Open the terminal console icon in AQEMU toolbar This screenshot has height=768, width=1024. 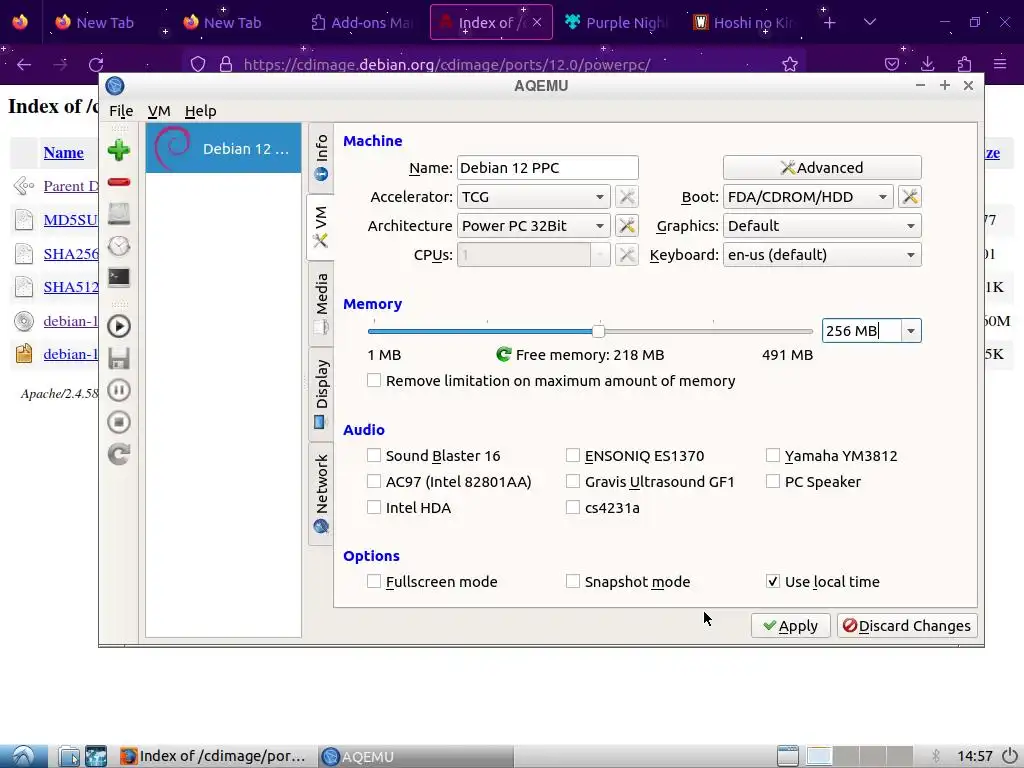click(119, 278)
